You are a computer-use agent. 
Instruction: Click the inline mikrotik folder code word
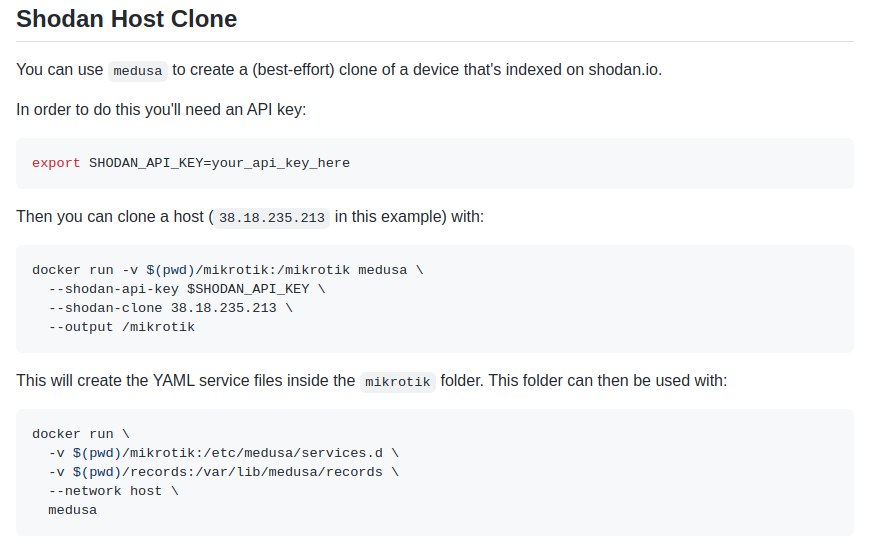(x=398, y=382)
